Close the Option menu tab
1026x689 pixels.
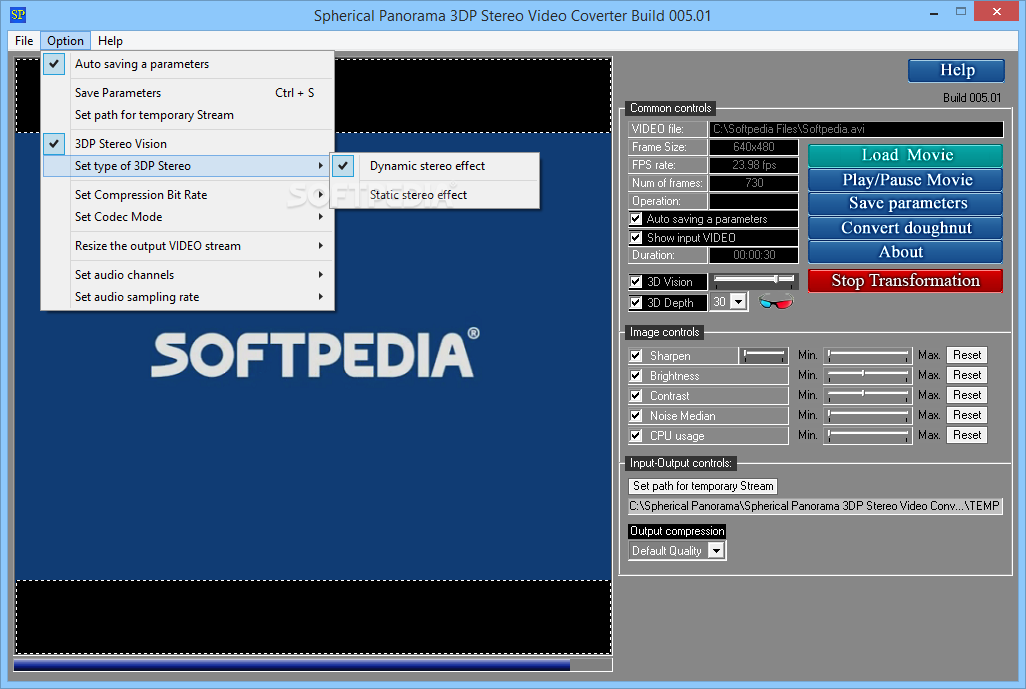pos(65,41)
